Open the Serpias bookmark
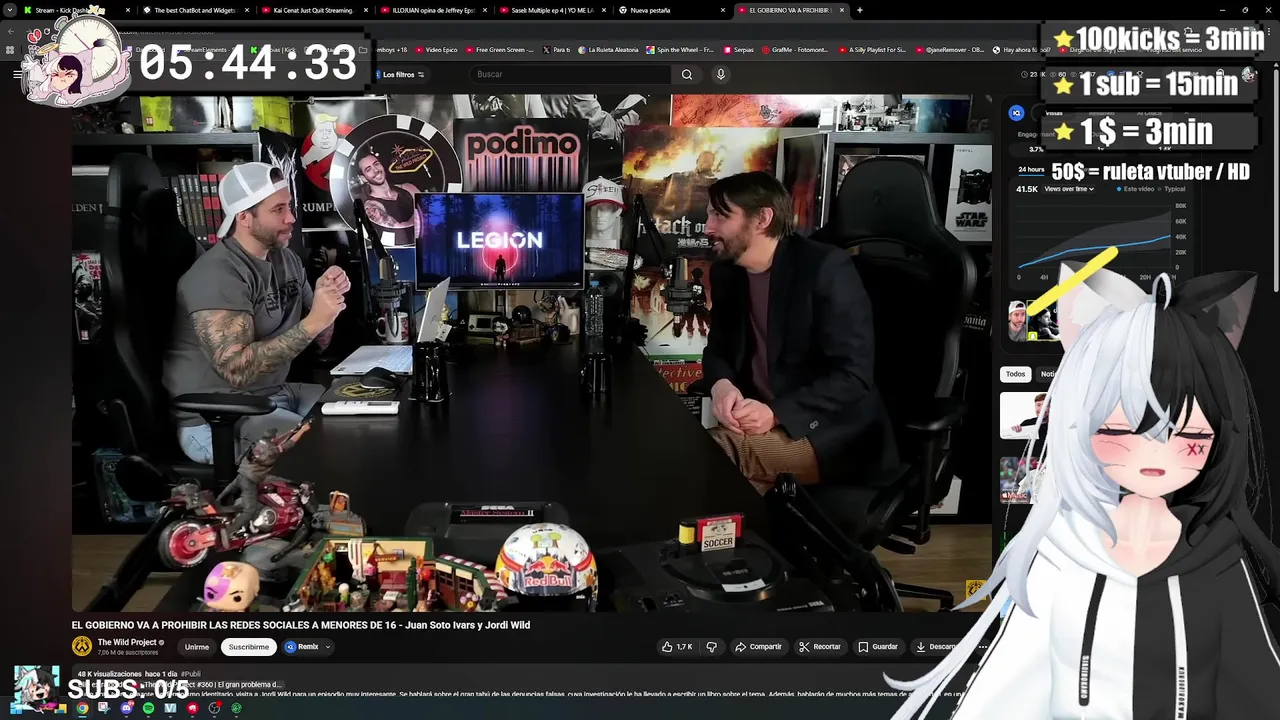This screenshot has width=1280, height=720. (x=738, y=49)
